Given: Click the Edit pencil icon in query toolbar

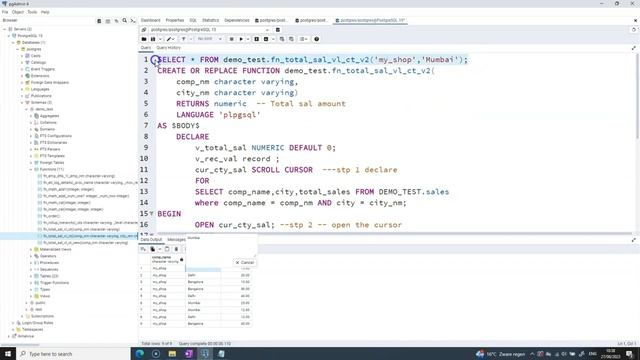Looking at the screenshot, I should pos(169,39).
